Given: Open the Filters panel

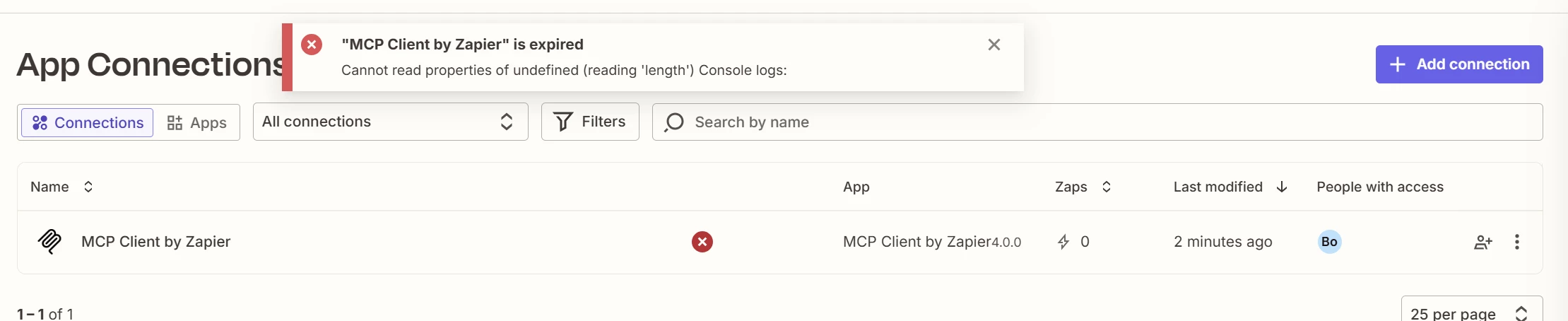Looking at the screenshot, I should click(590, 122).
